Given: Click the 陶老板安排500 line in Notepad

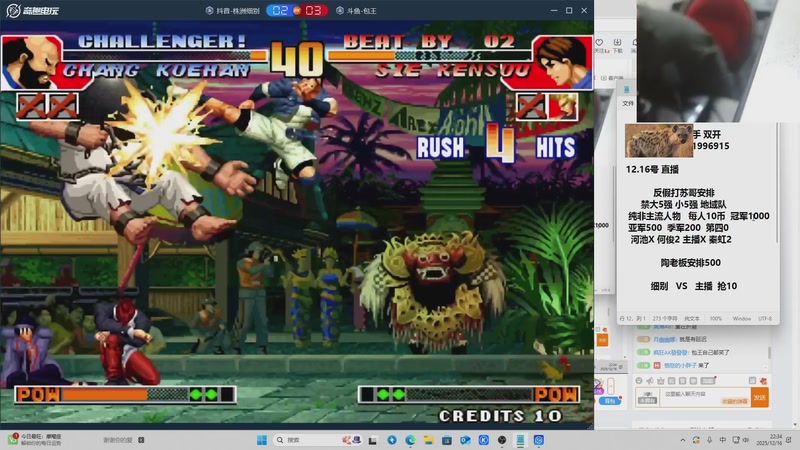Looking at the screenshot, I should (690, 263).
